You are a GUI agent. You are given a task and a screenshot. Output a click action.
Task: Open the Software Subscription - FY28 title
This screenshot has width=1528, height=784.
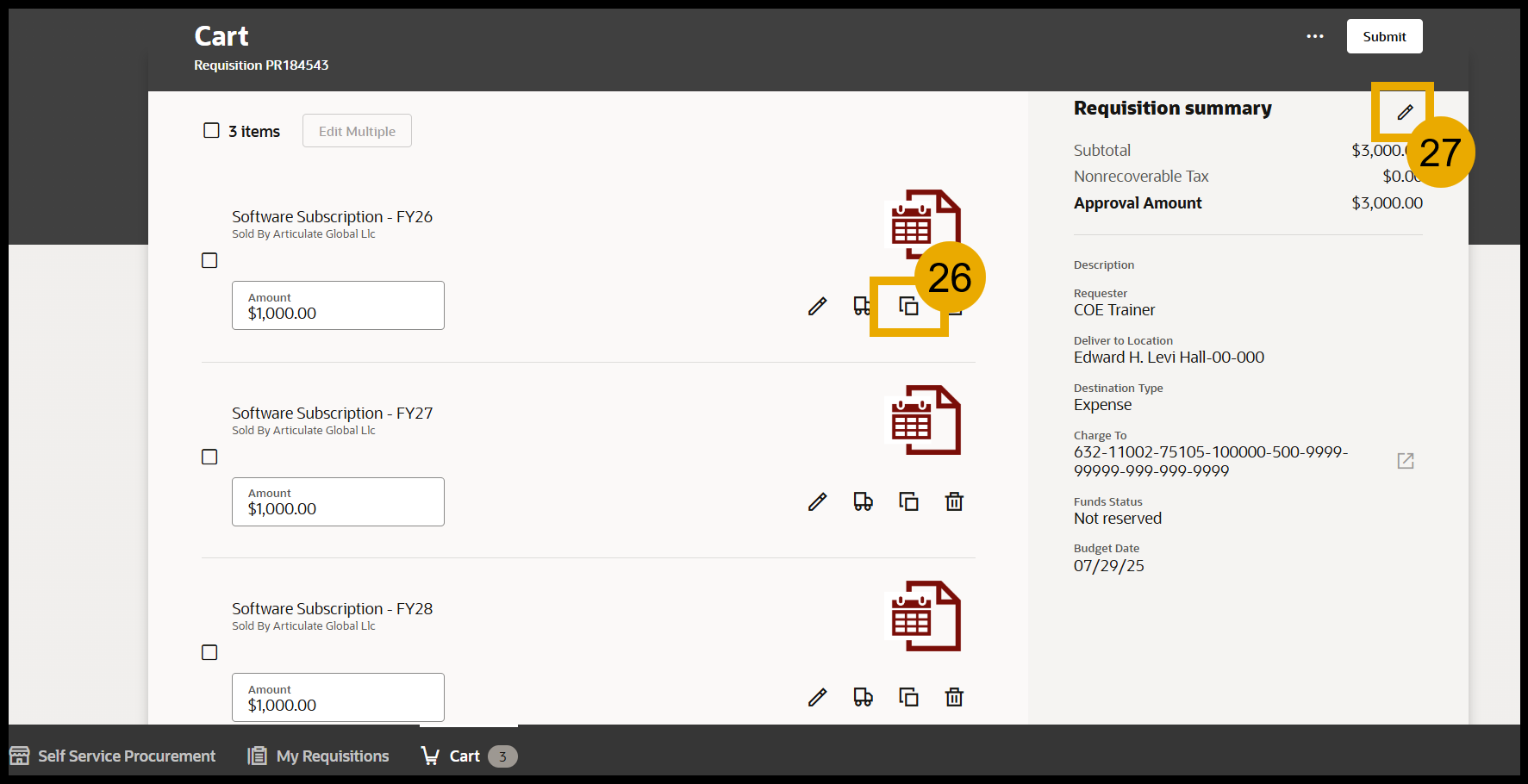[x=332, y=608]
